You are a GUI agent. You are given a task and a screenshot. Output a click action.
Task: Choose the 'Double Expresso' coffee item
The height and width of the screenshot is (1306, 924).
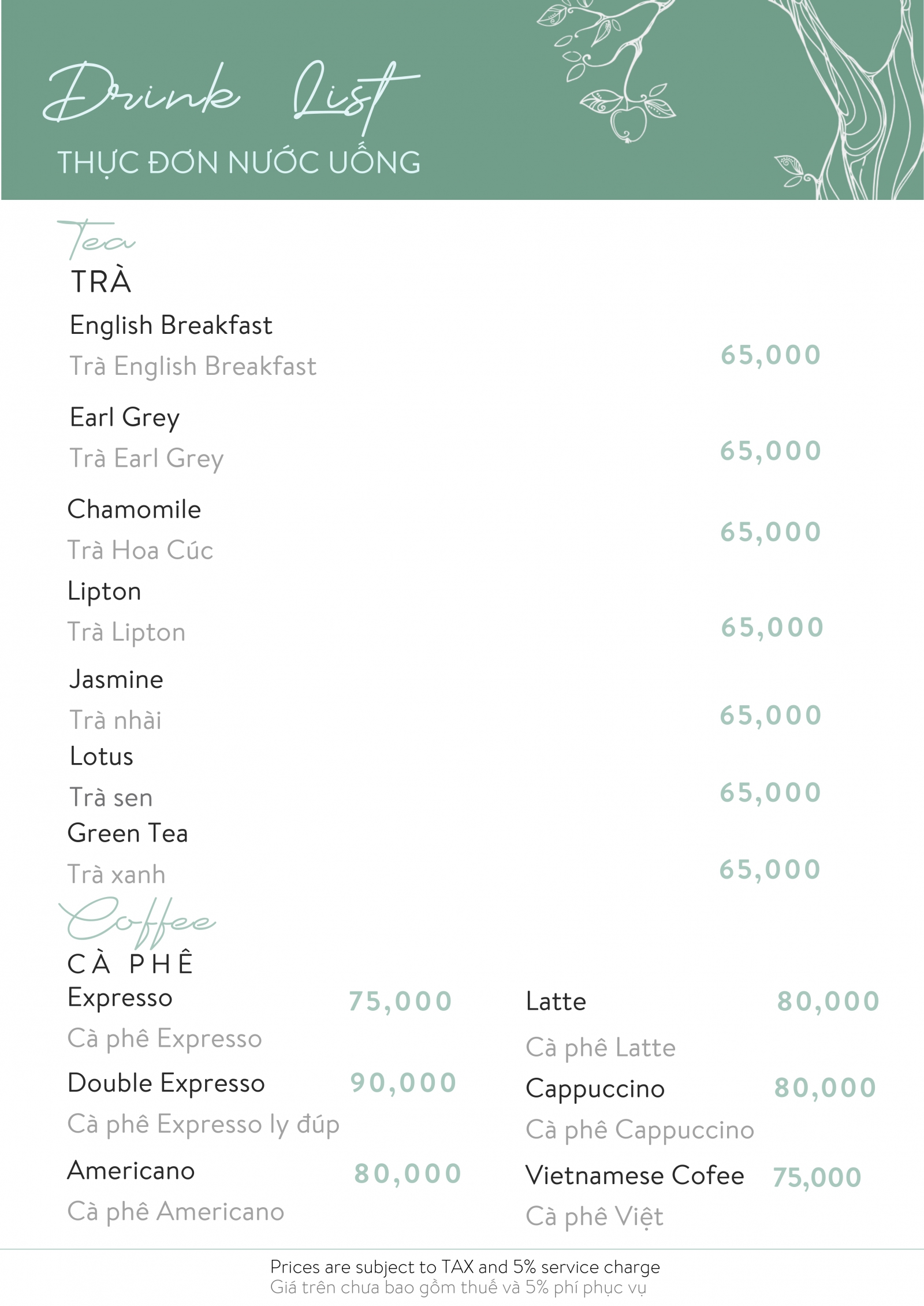(166, 1083)
